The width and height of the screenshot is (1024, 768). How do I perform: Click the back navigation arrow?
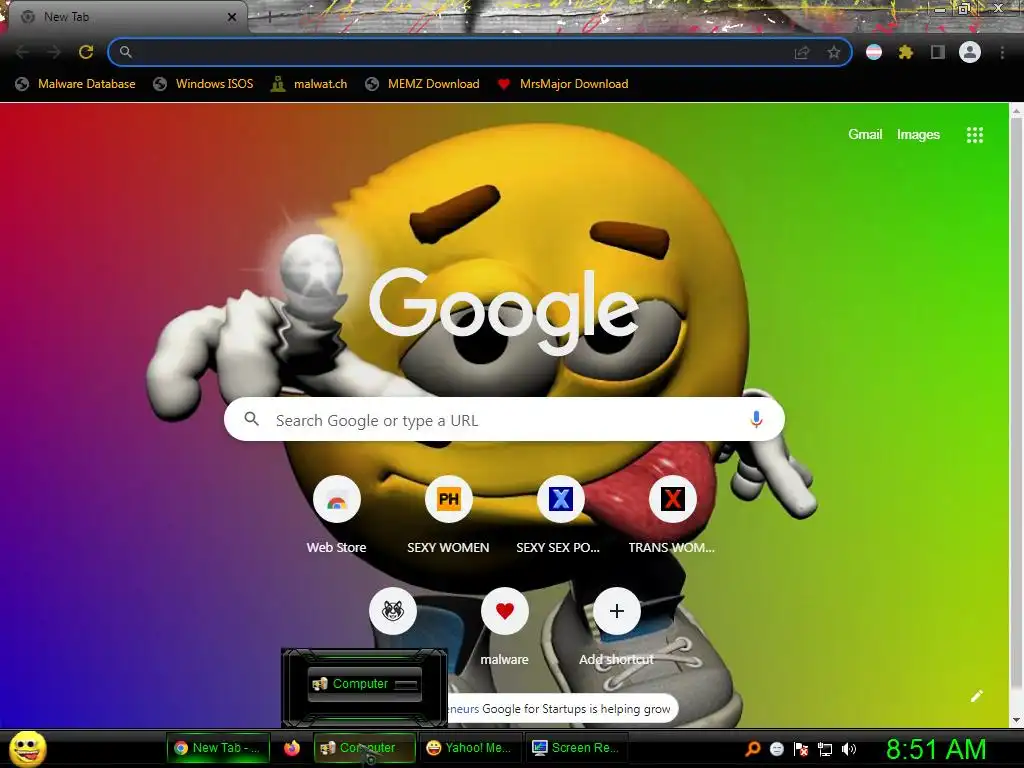pos(22,52)
